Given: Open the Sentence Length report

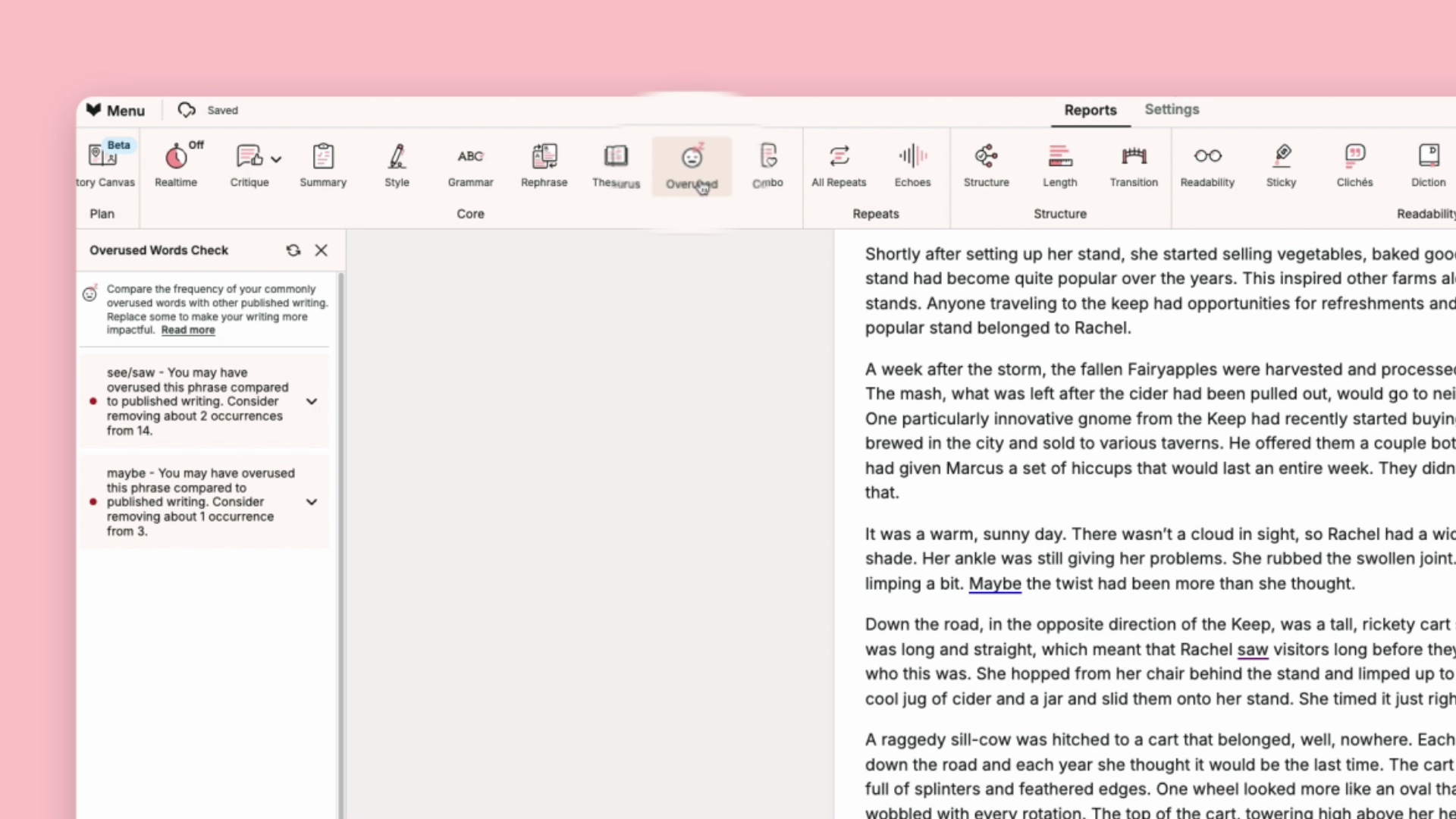Looking at the screenshot, I should pos(1059,165).
